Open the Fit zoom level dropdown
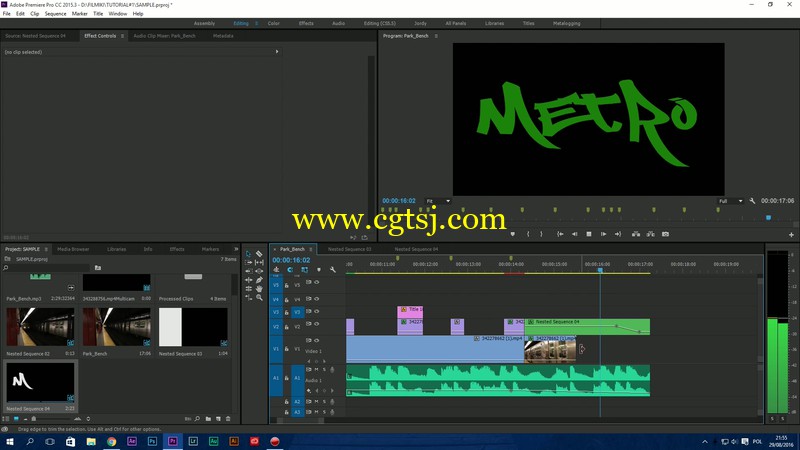 439,201
